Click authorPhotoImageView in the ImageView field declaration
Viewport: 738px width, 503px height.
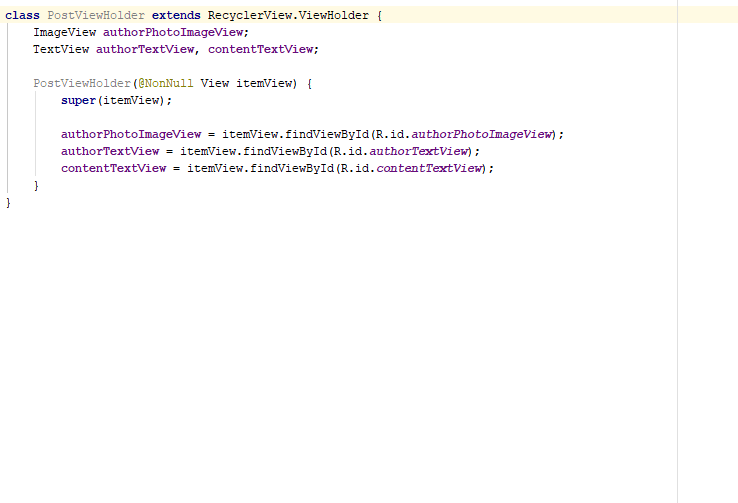(x=173, y=32)
